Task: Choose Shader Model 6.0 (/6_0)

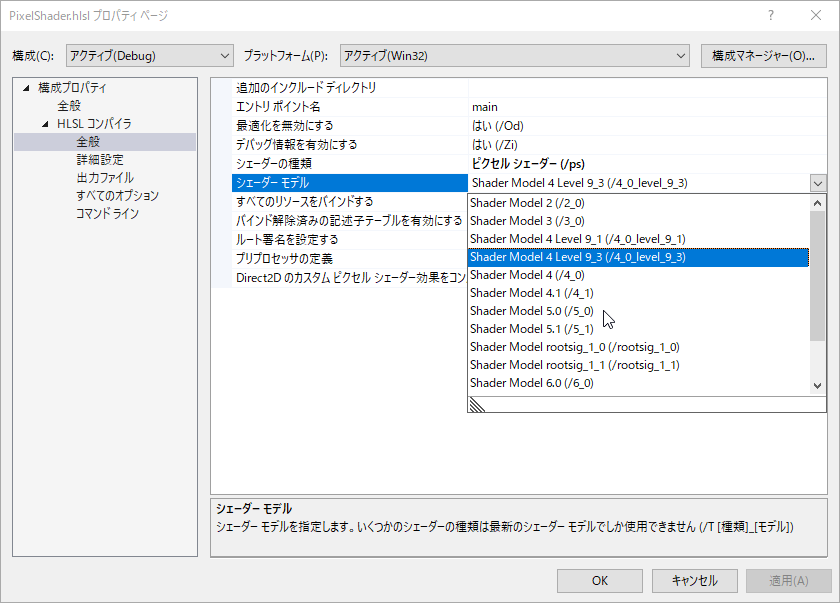Action: click(638, 383)
